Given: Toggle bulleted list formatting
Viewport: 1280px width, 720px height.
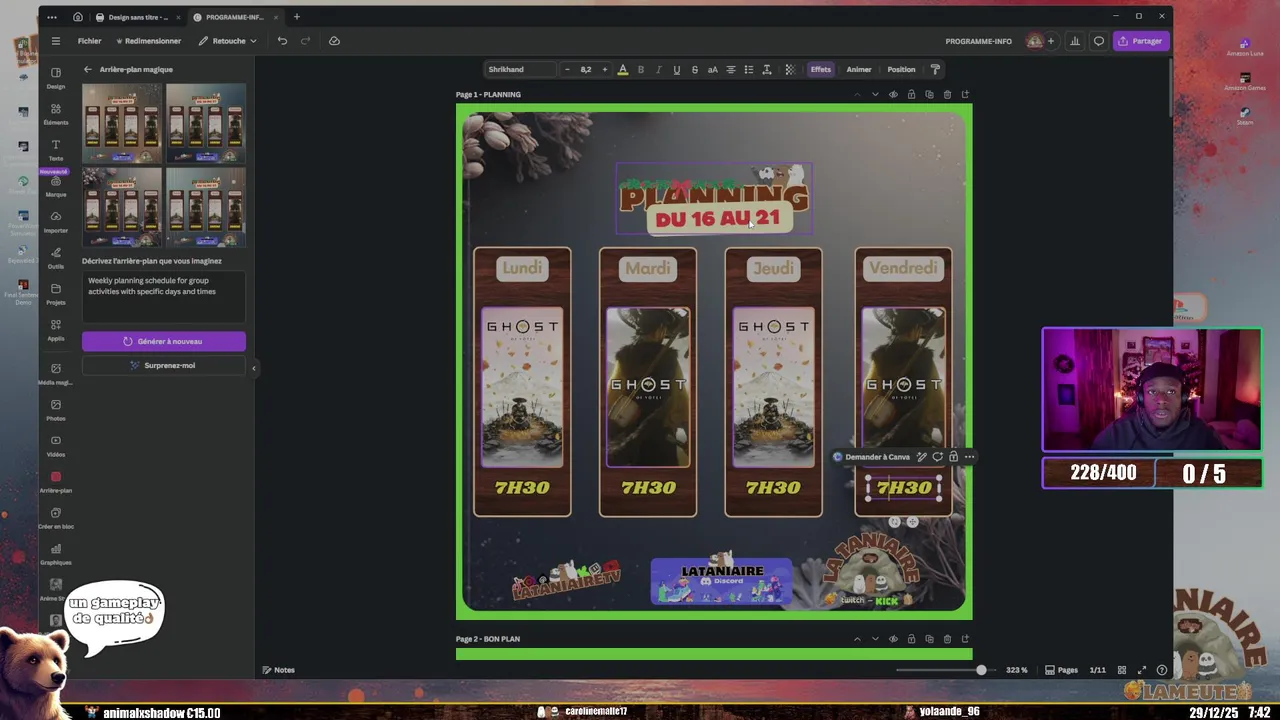Looking at the screenshot, I should tap(748, 69).
